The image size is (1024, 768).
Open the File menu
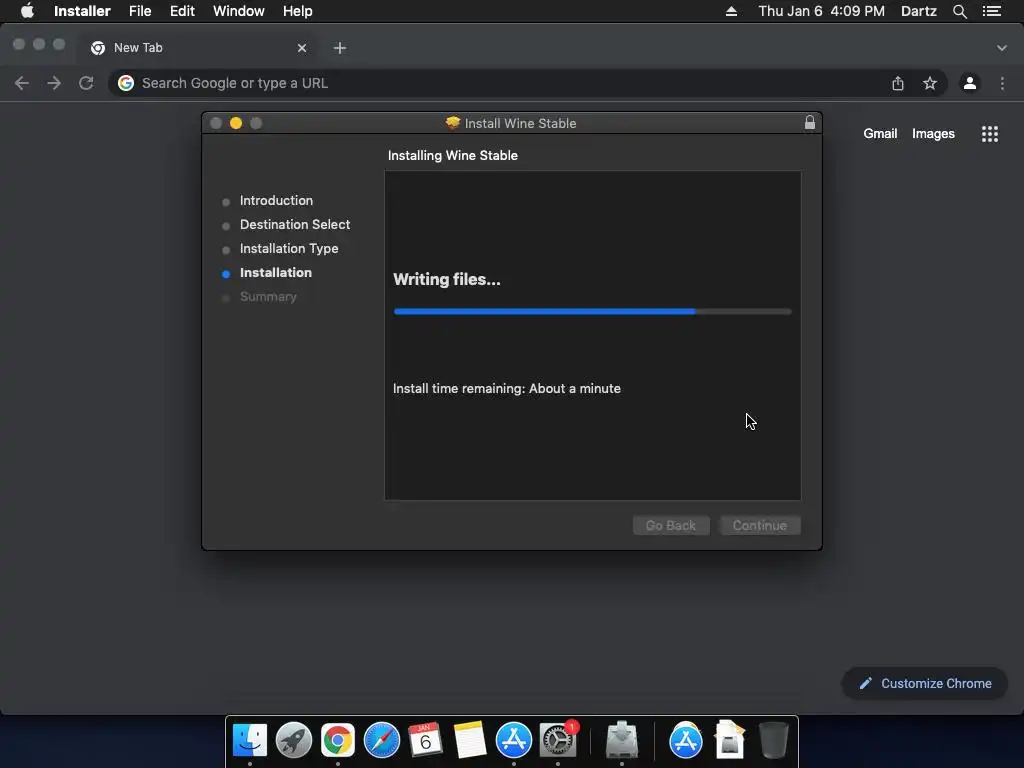140,11
